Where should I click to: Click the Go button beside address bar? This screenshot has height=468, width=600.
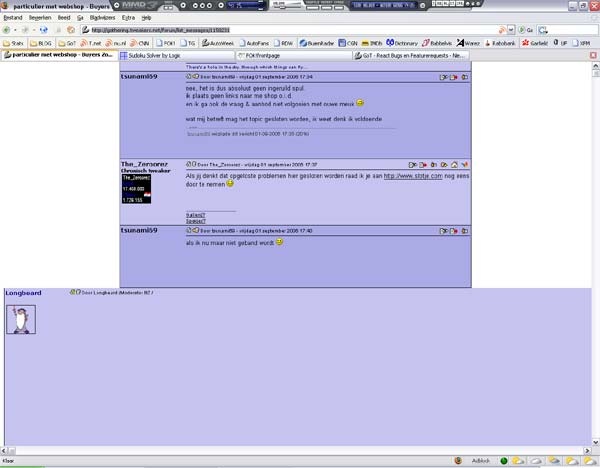point(526,30)
